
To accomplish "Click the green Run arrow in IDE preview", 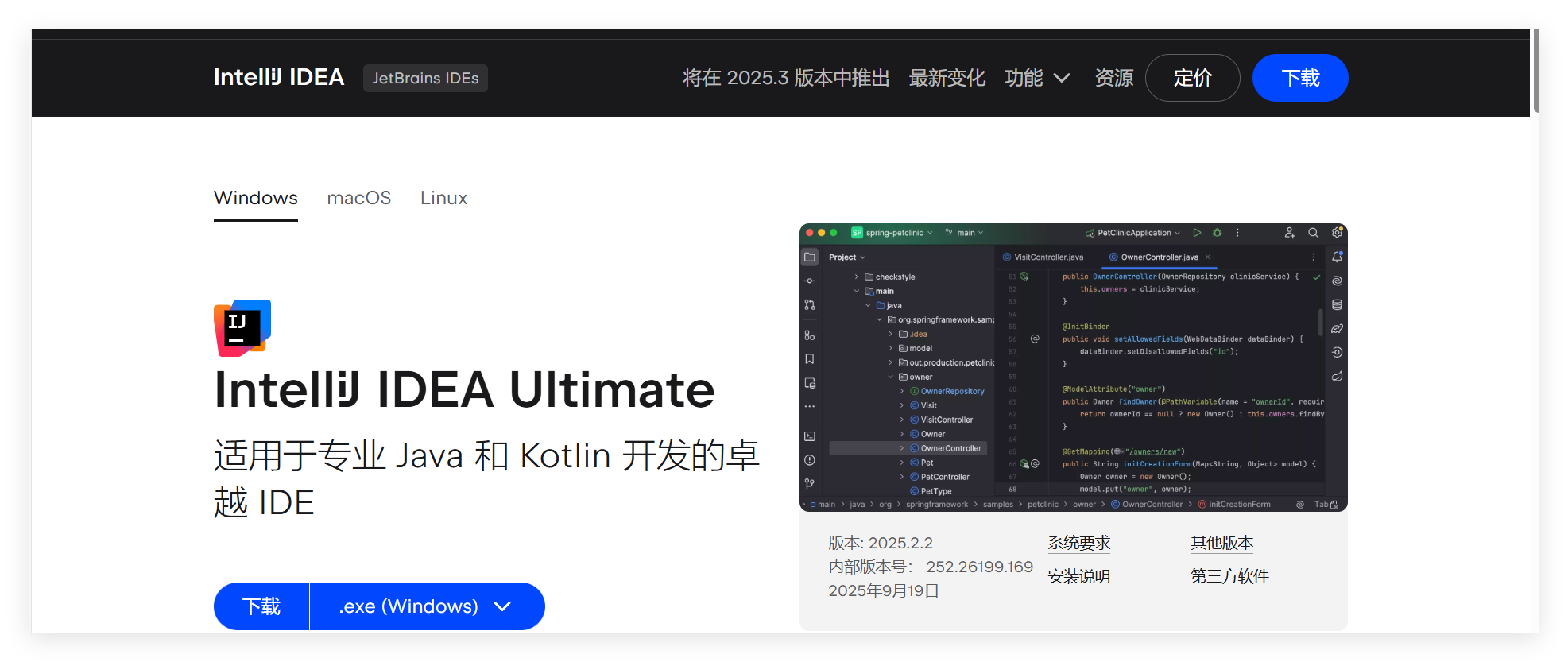I will [x=1197, y=233].
